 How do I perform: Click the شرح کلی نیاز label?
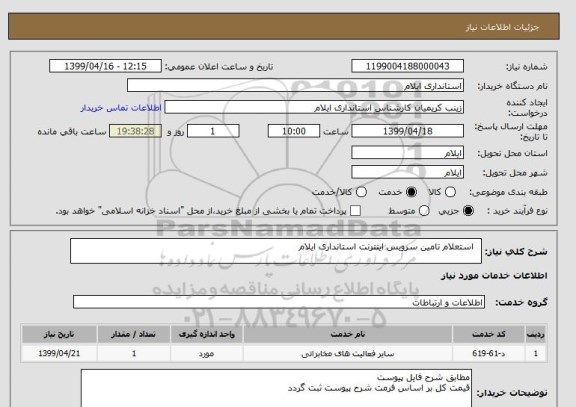516,252
